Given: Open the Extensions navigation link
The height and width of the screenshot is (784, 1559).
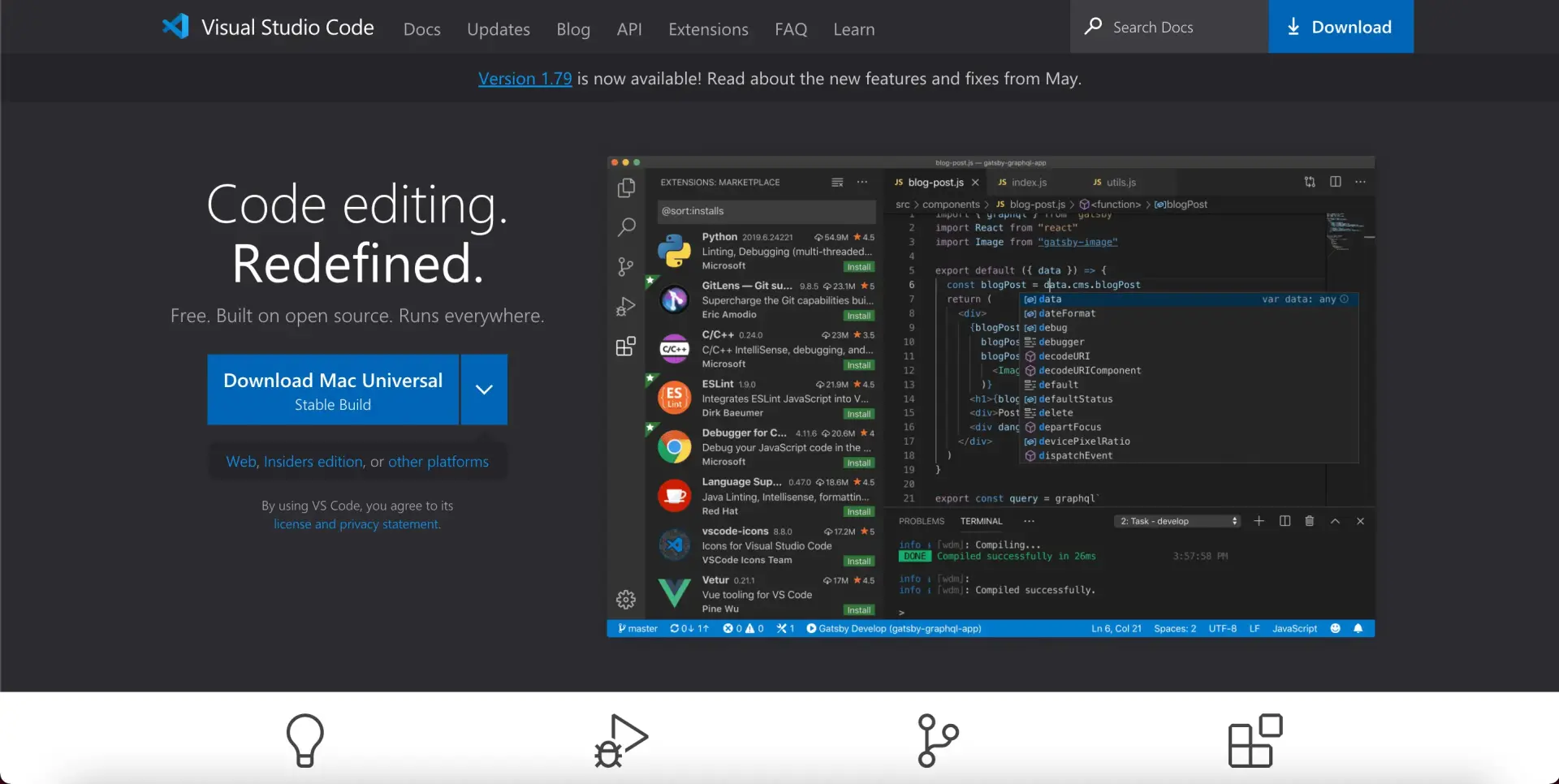Looking at the screenshot, I should click(708, 29).
